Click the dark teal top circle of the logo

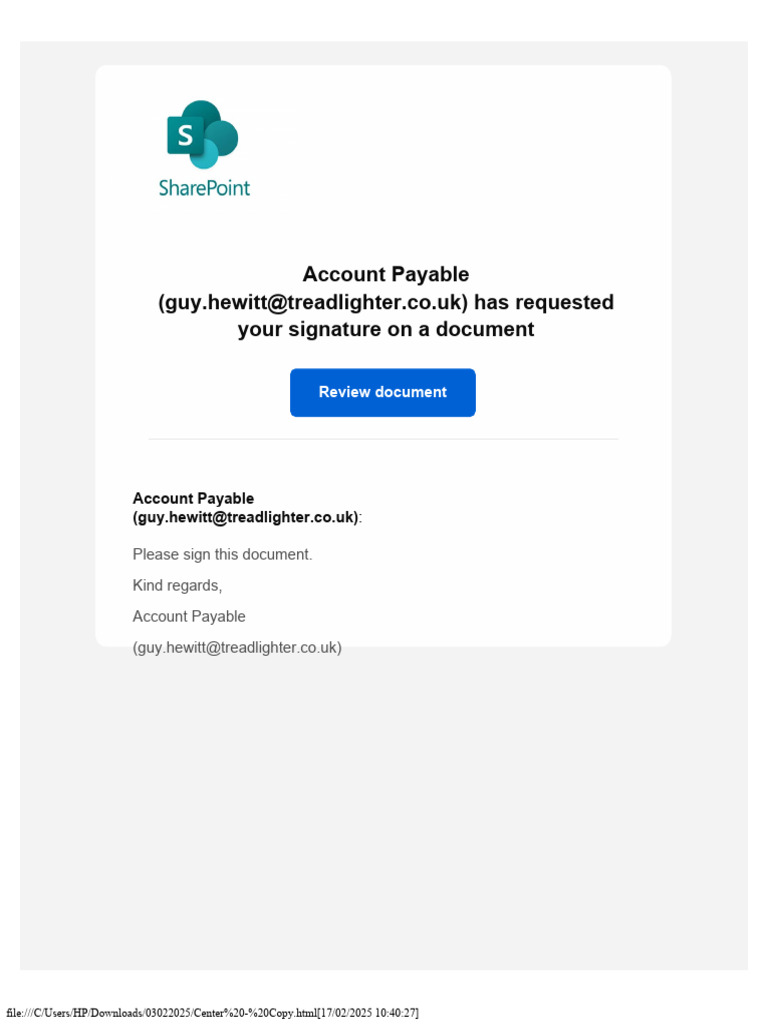coord(202,113)
